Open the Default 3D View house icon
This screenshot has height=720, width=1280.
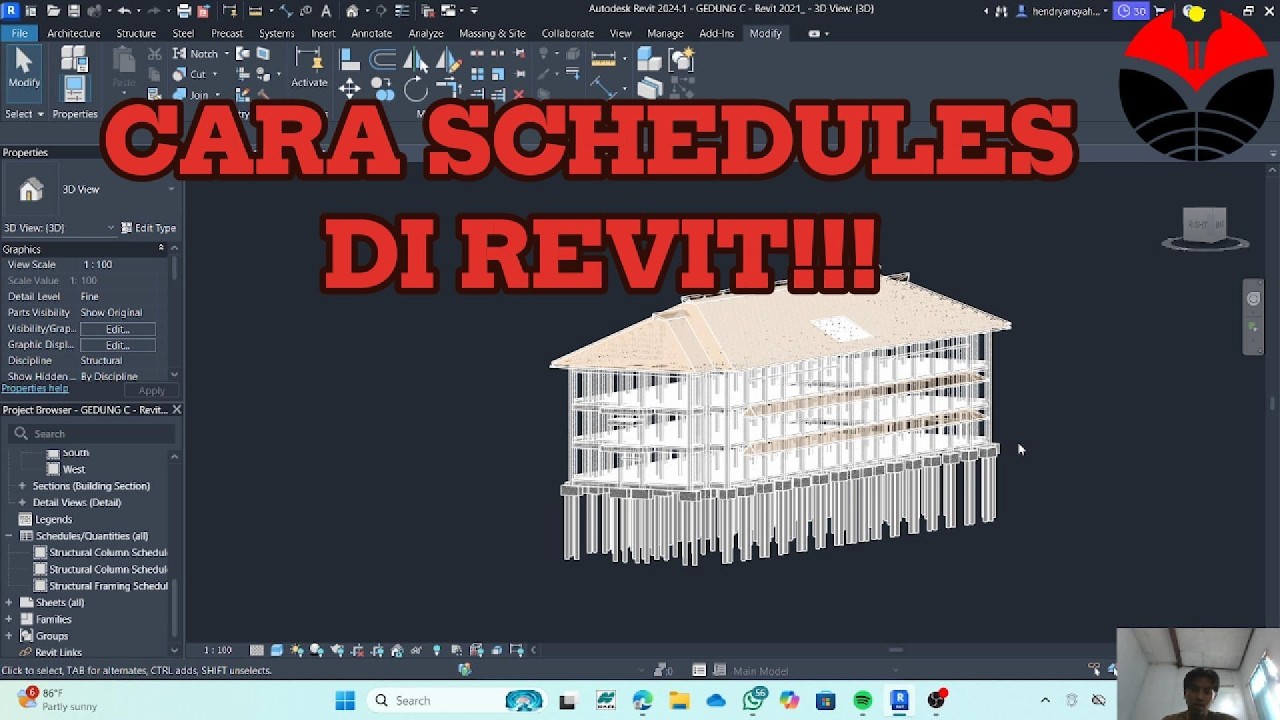[x=352, y=11]
